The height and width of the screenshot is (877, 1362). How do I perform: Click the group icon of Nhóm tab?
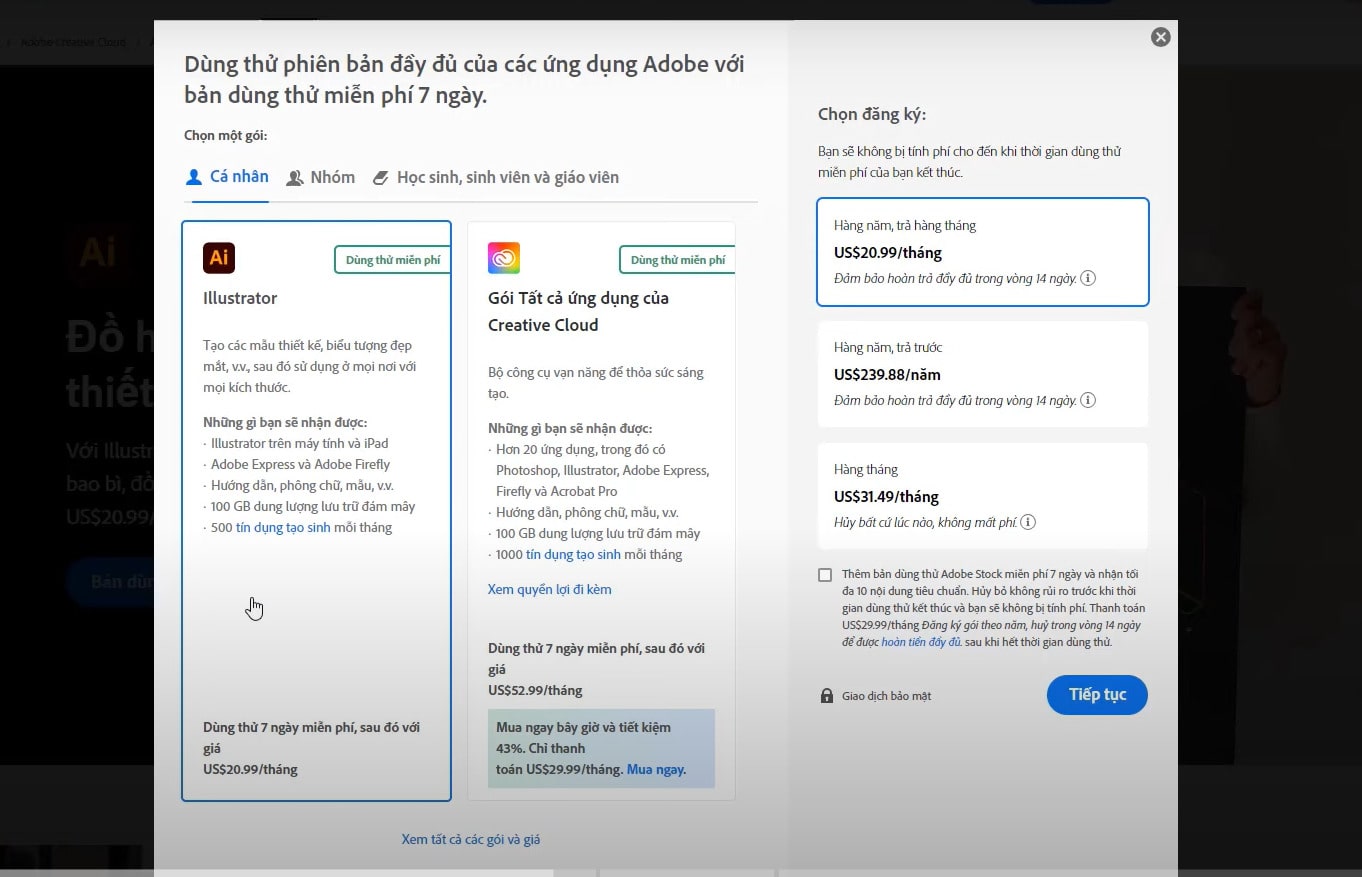click(x=295, y=178)
